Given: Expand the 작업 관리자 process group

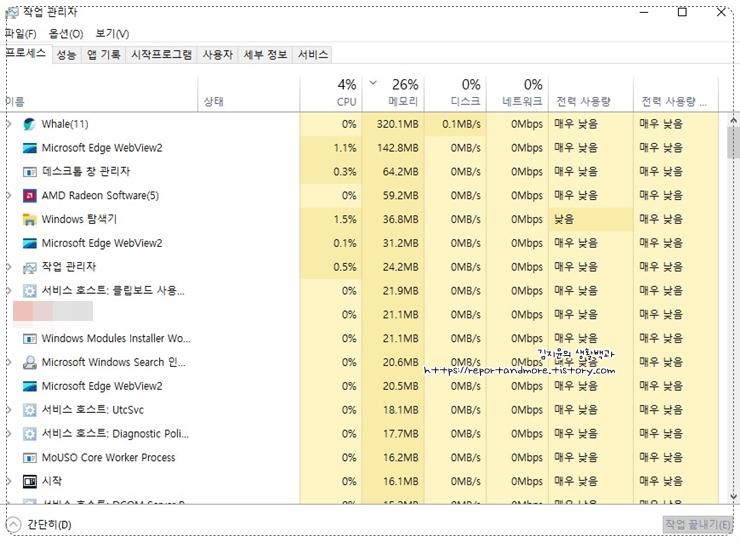Looking at the screenshot, I should [x=8, y=267].
